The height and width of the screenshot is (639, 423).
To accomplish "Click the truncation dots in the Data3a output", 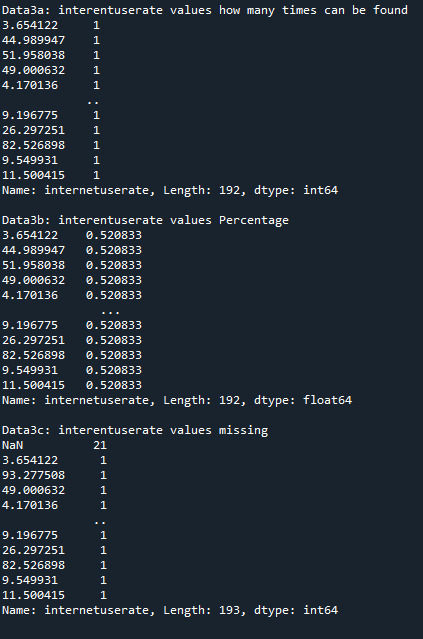I will pos(93,103).
